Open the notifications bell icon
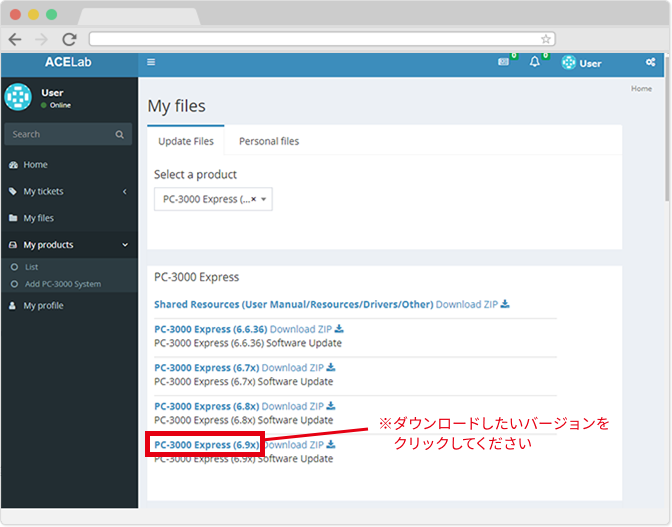 pyautogui.click(x=534, y=62)
